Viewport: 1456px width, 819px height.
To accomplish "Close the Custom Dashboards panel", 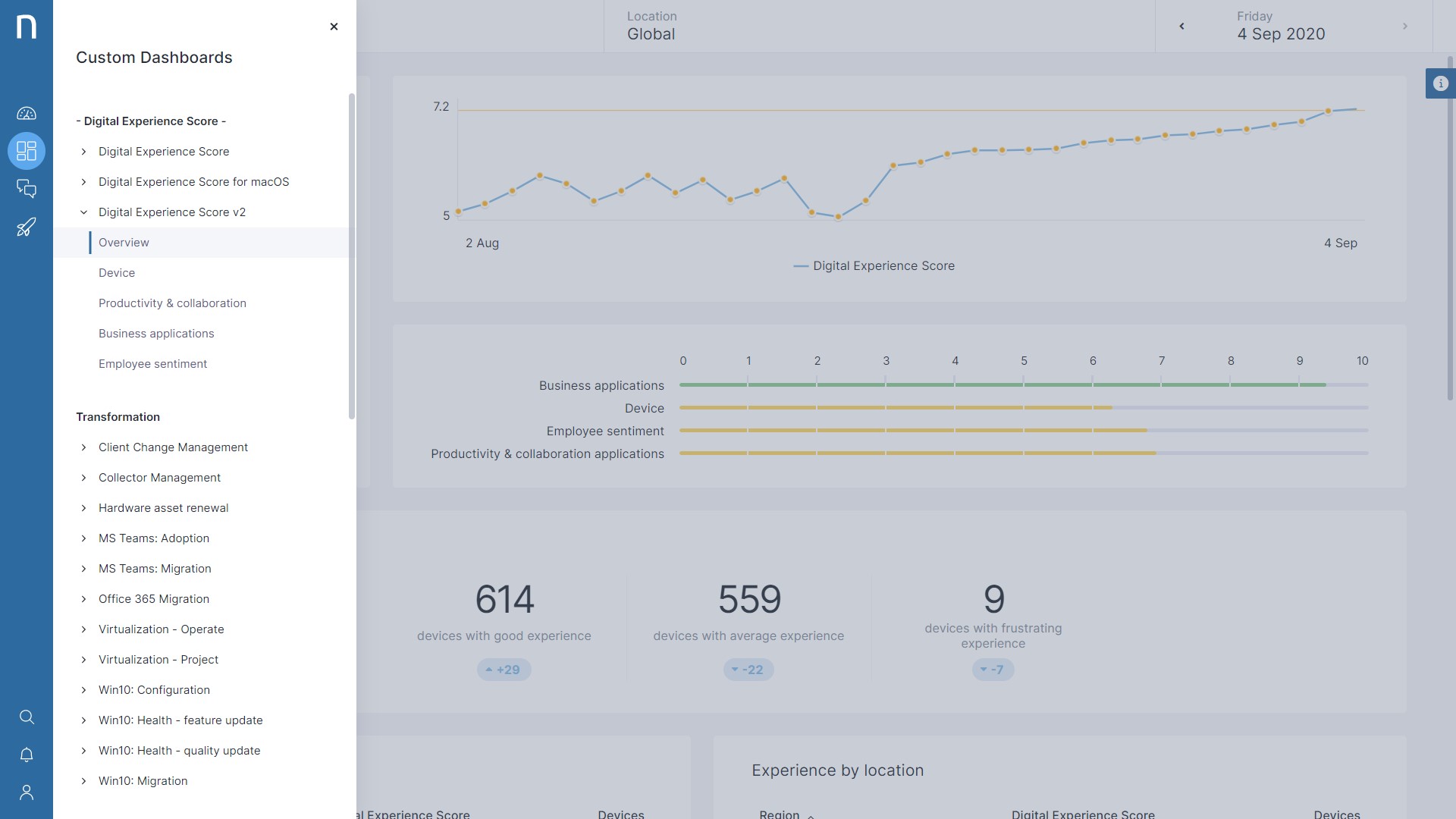I will click(x=334, y=27).
